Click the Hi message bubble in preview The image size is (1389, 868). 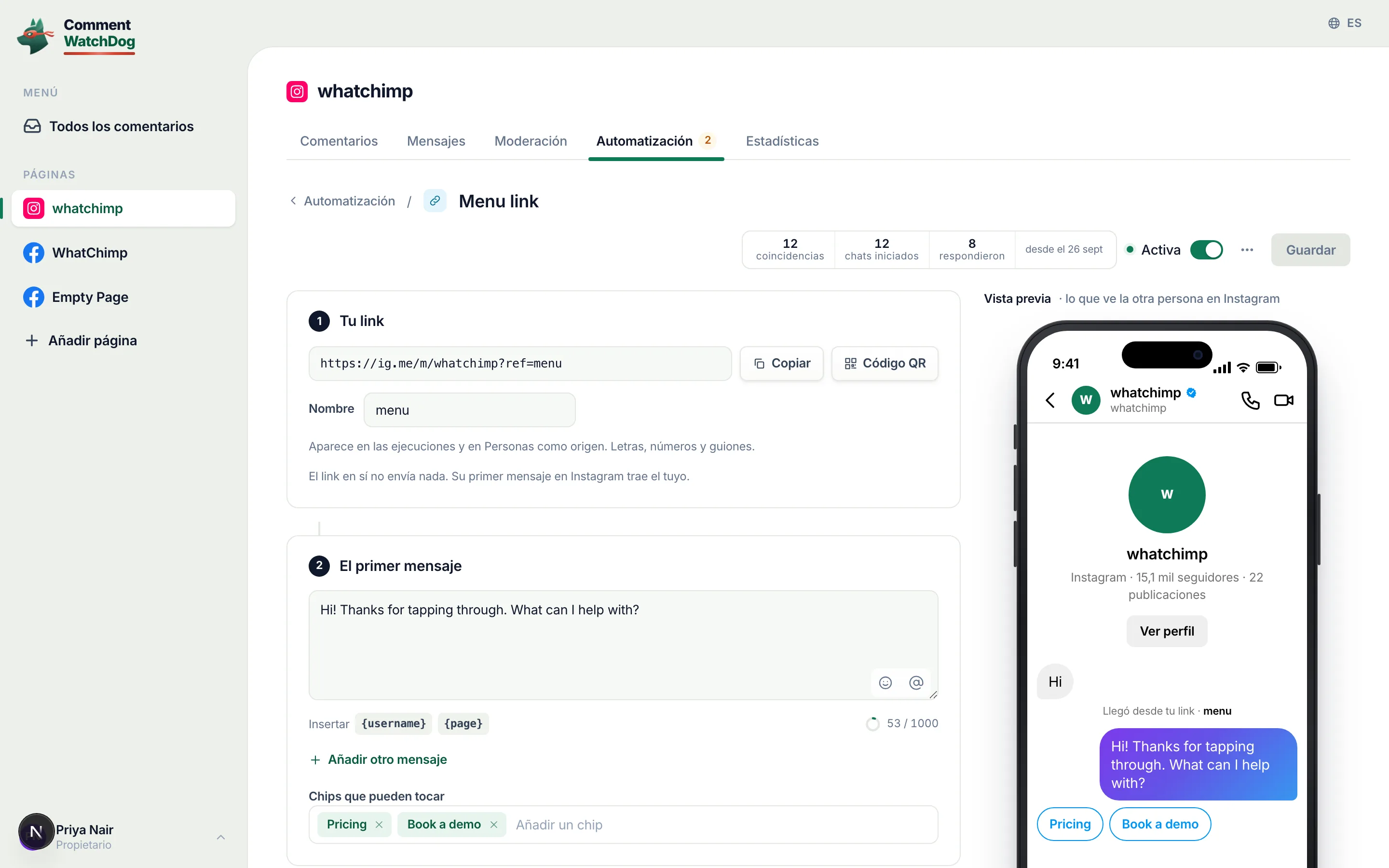click(x=1055, y=681)
